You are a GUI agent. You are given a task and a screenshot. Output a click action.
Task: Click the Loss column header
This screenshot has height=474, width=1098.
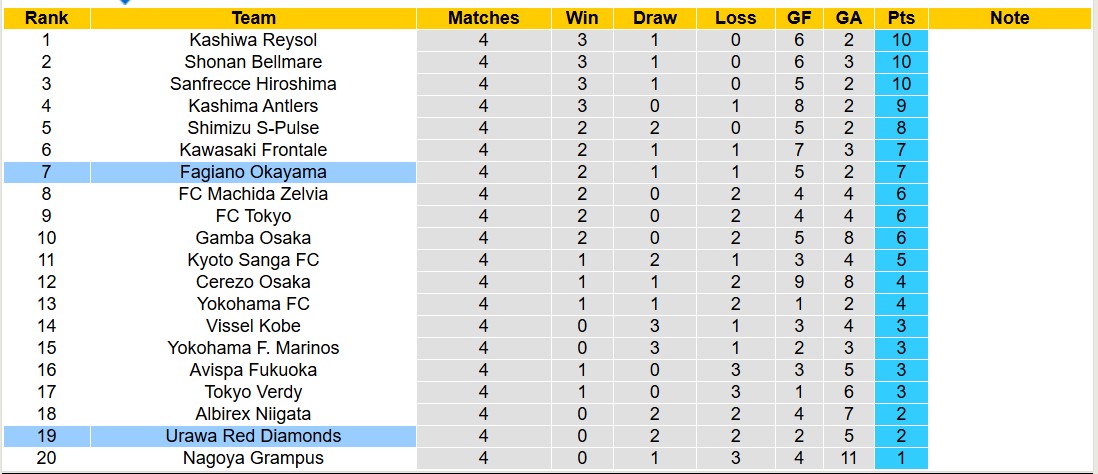[736, 18]
